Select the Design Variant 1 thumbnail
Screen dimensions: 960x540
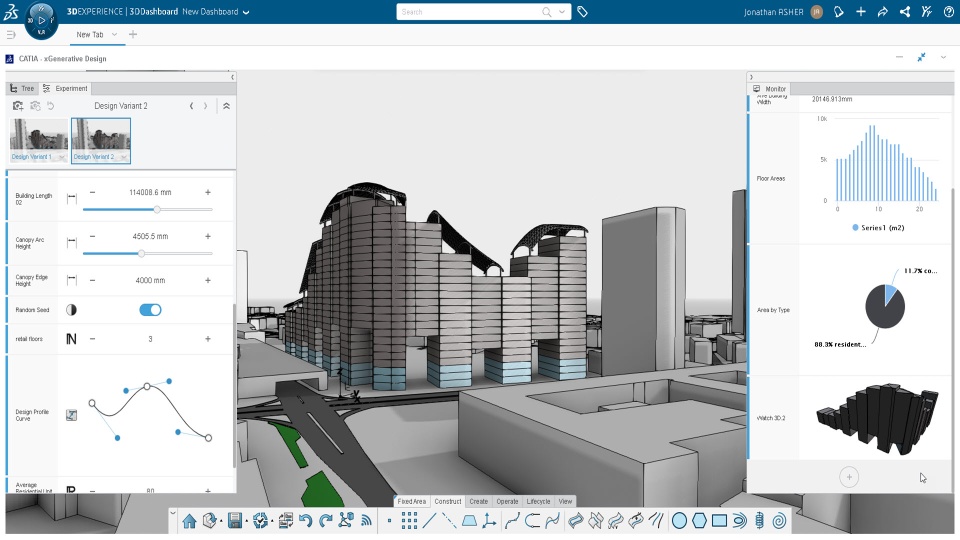39,140
